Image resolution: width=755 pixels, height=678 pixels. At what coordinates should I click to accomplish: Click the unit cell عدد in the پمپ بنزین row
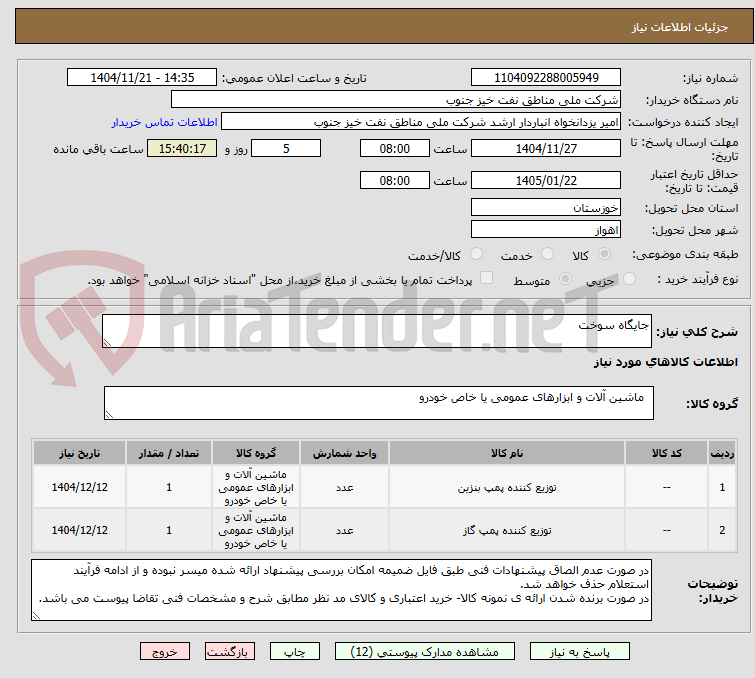(x=344, y=487)
